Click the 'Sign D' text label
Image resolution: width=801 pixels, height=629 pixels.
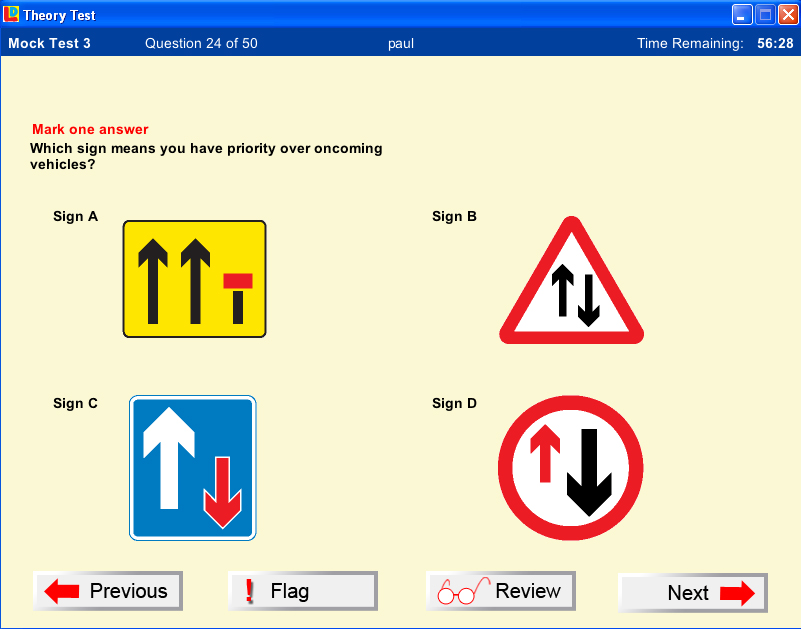[x=454, y=403]
